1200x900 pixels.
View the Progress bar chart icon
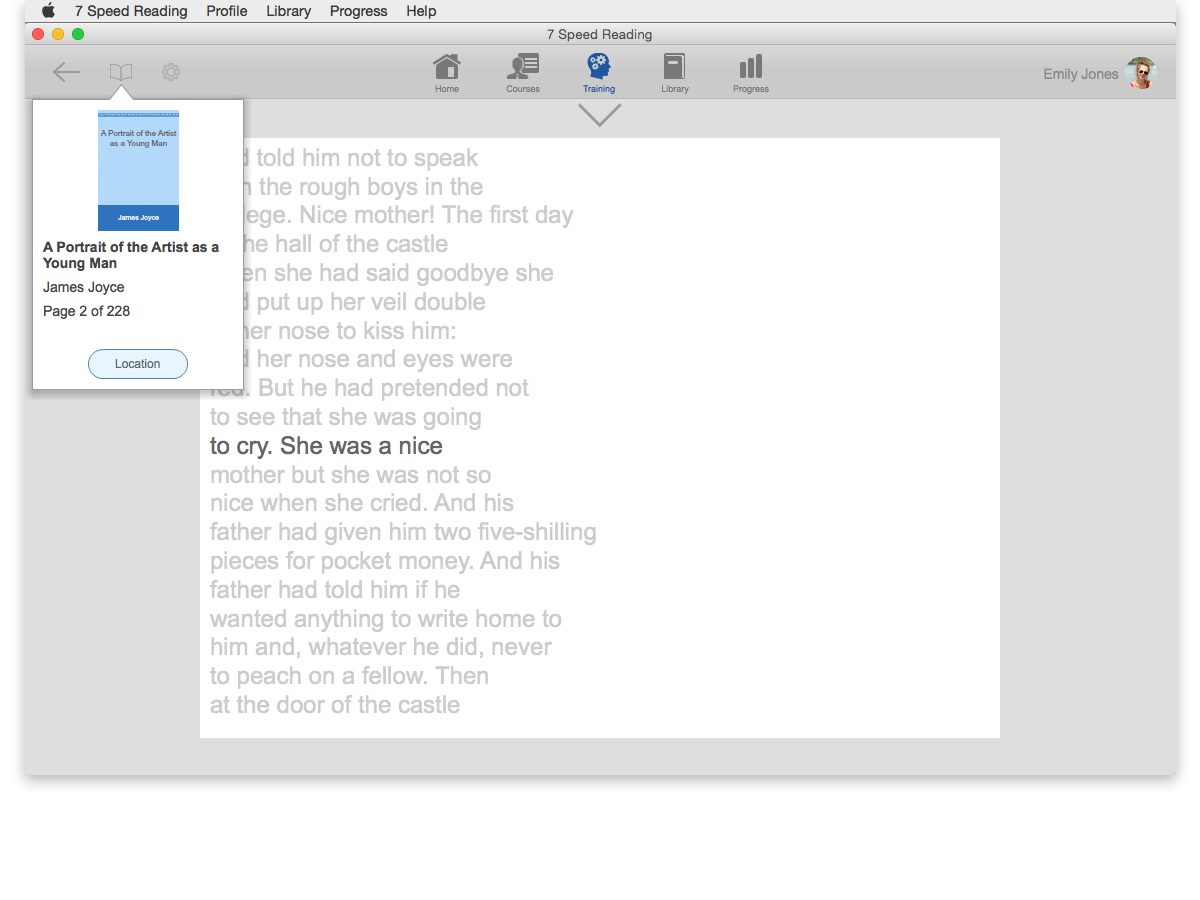pyautogui.click(x=751, y=73)
